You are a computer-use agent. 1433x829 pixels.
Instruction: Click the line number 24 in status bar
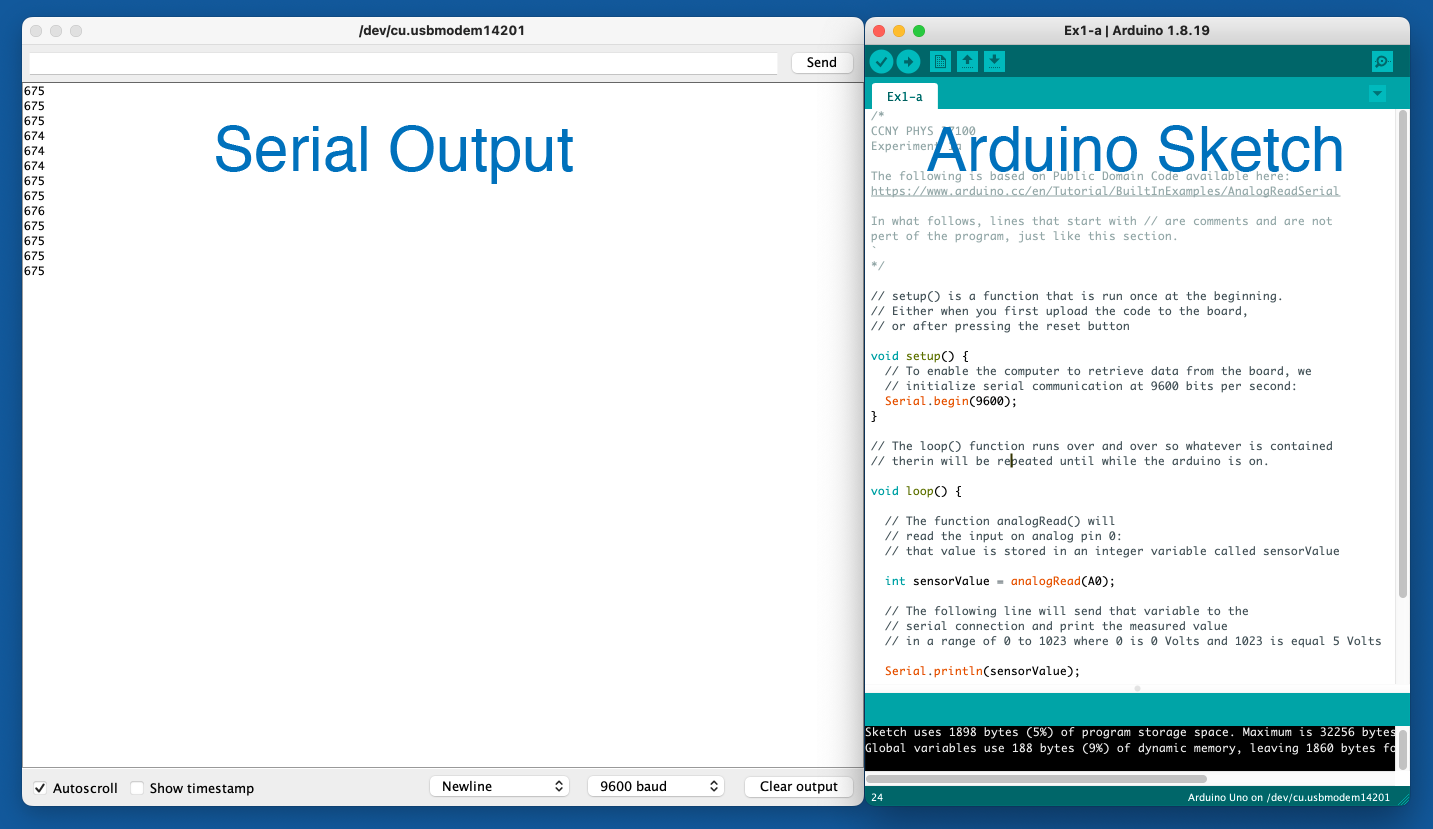877,797
